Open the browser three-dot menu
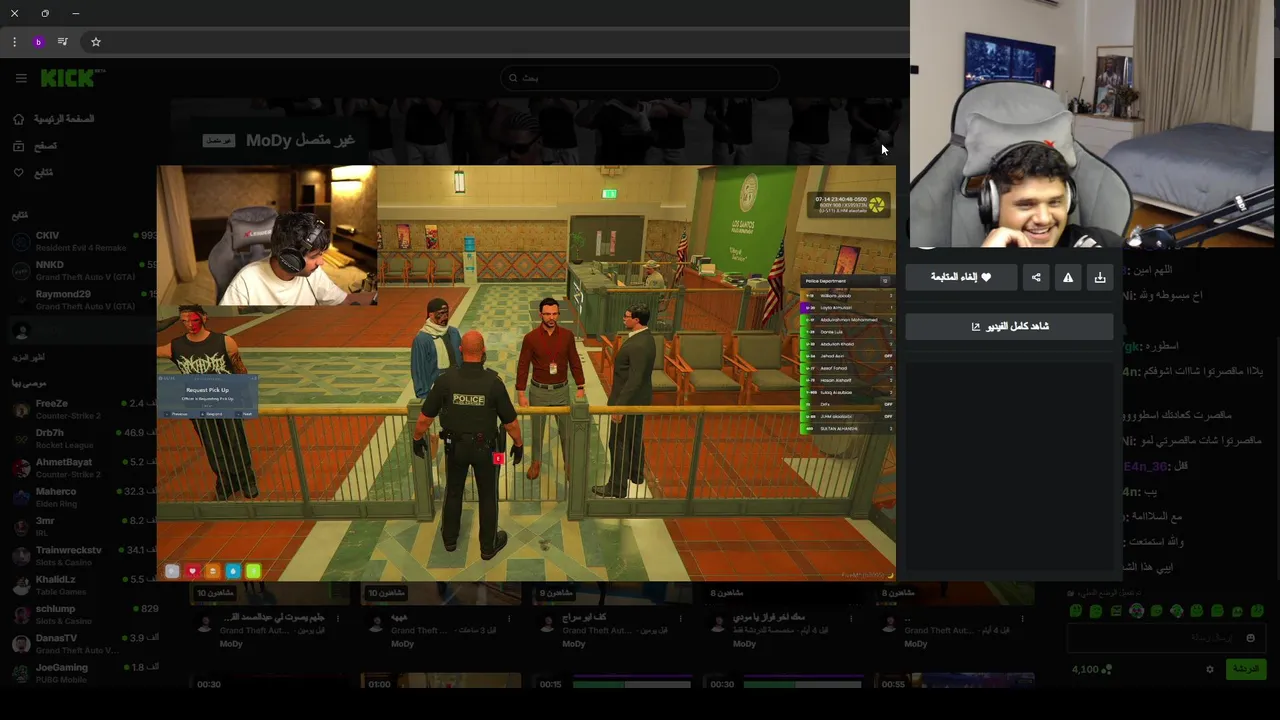Screen dimensions: 1280x720 (14, 42)
